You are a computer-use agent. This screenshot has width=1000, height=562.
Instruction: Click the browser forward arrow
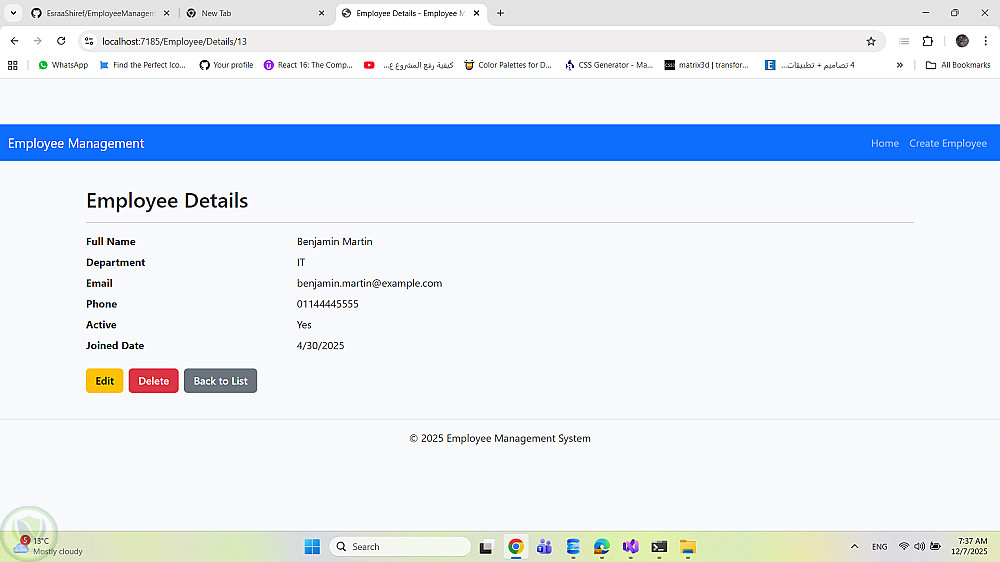point(38,41)
